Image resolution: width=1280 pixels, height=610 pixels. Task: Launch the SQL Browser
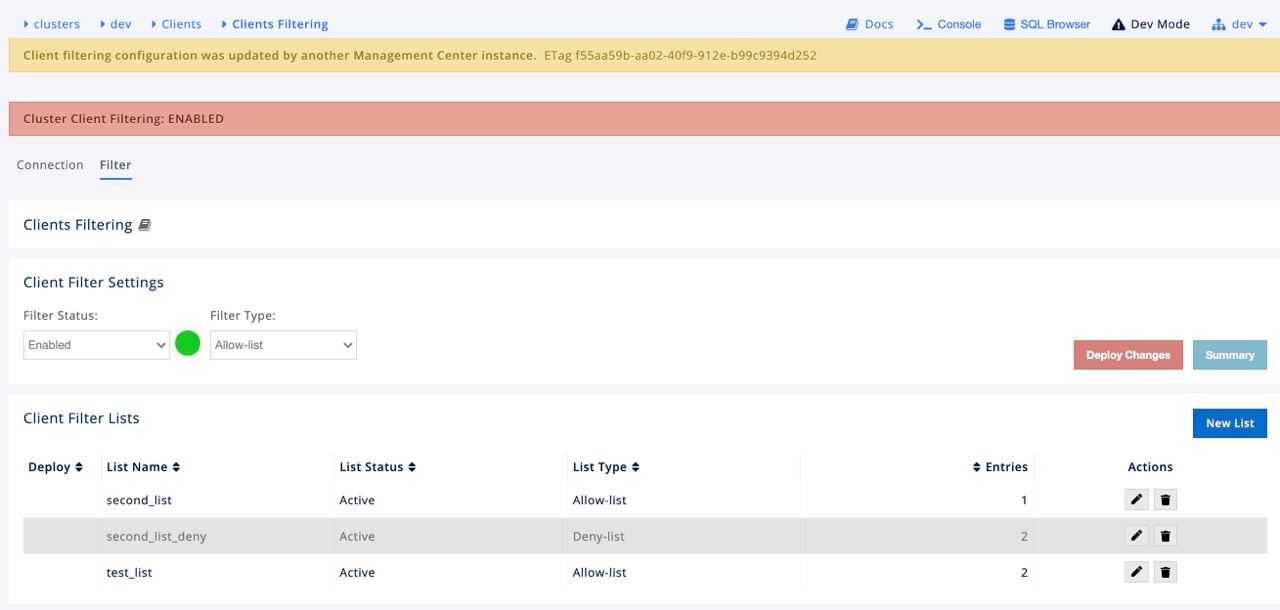point(1046,24)
